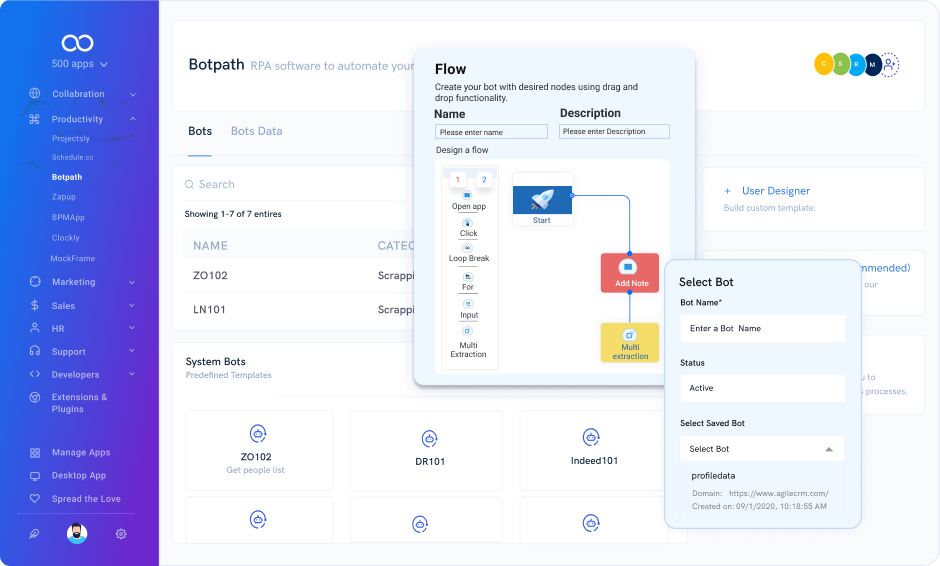Screen dimensions: 940x566
Task: Click the add user avatar icon
Action: click(x=889, y=65)
